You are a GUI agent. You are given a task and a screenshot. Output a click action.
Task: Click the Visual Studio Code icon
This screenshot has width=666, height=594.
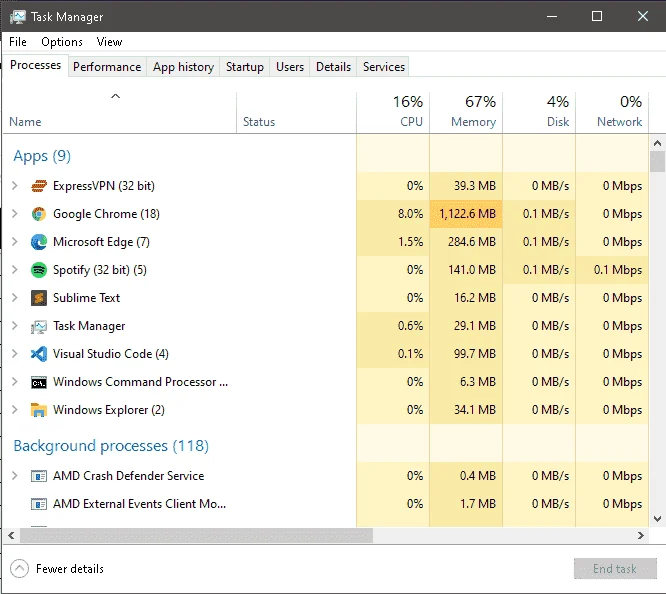[x=39, y=354]
